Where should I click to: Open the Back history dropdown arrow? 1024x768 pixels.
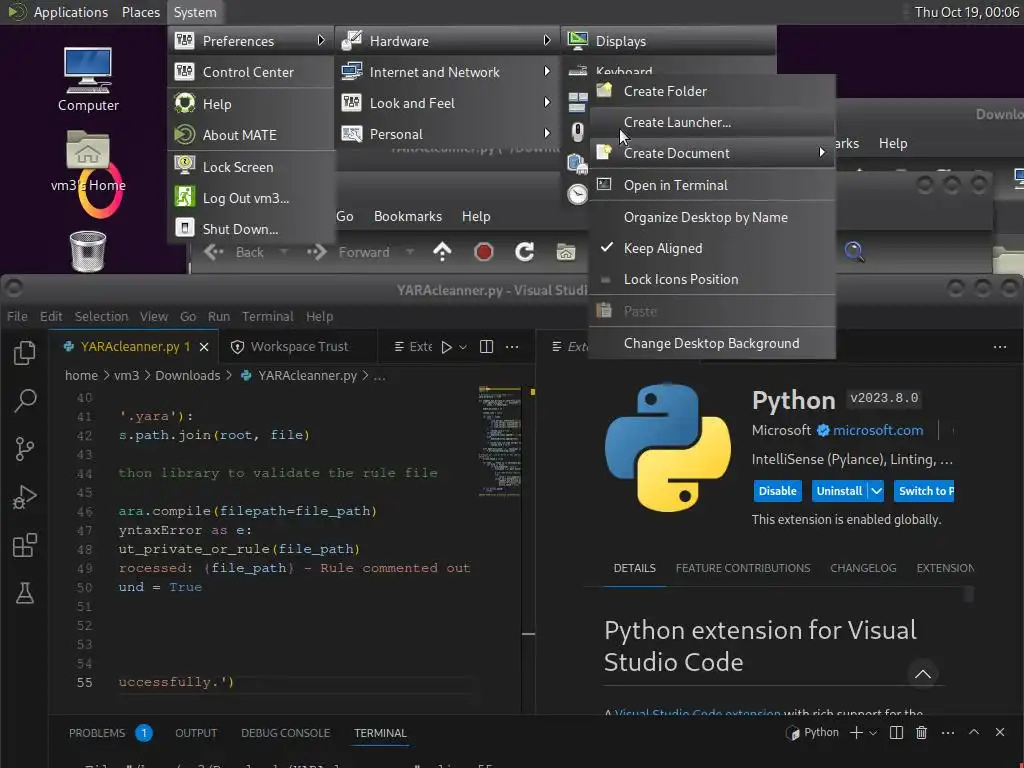(283, 252)
